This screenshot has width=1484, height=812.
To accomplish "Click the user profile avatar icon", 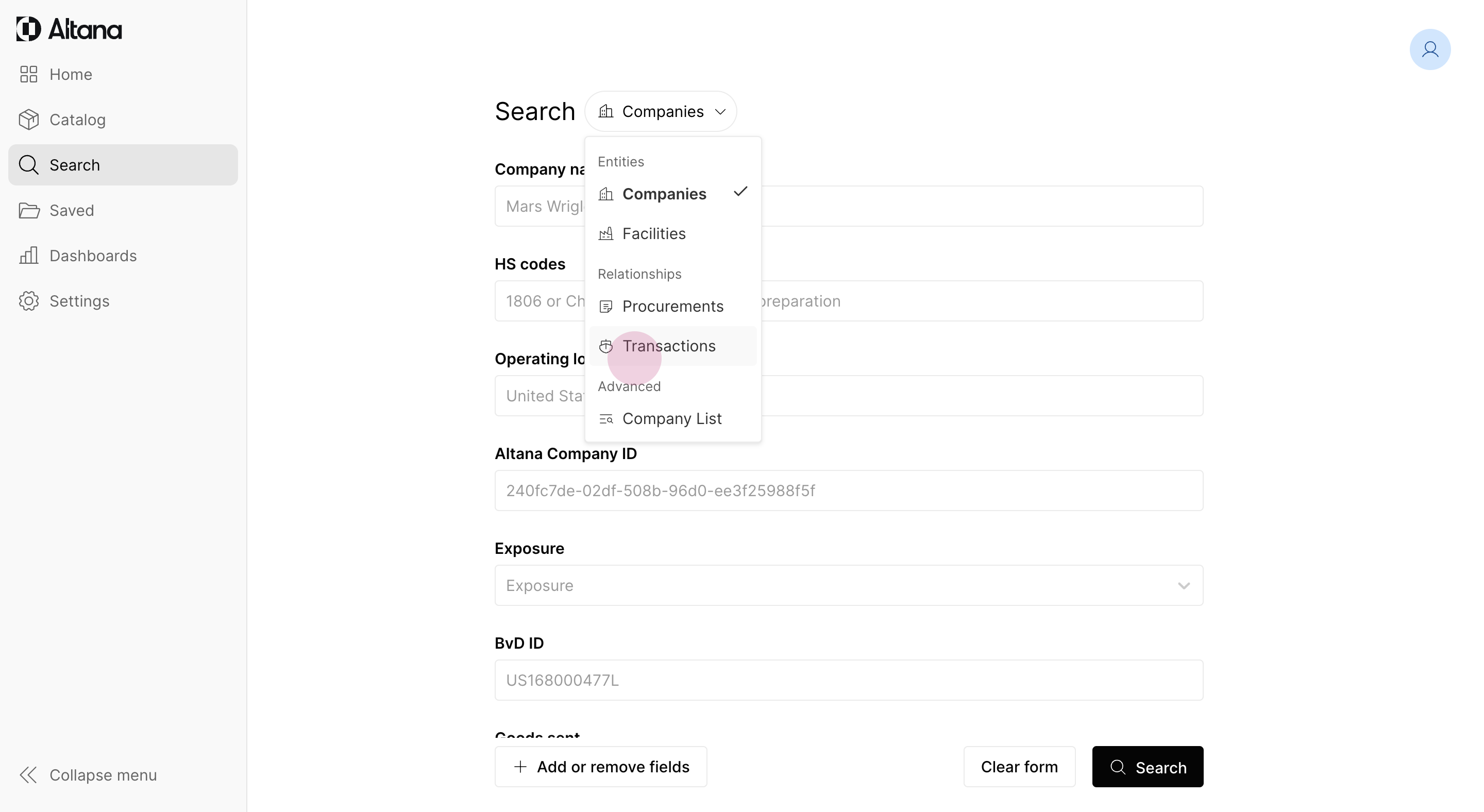I will [x=1429, y=49].
